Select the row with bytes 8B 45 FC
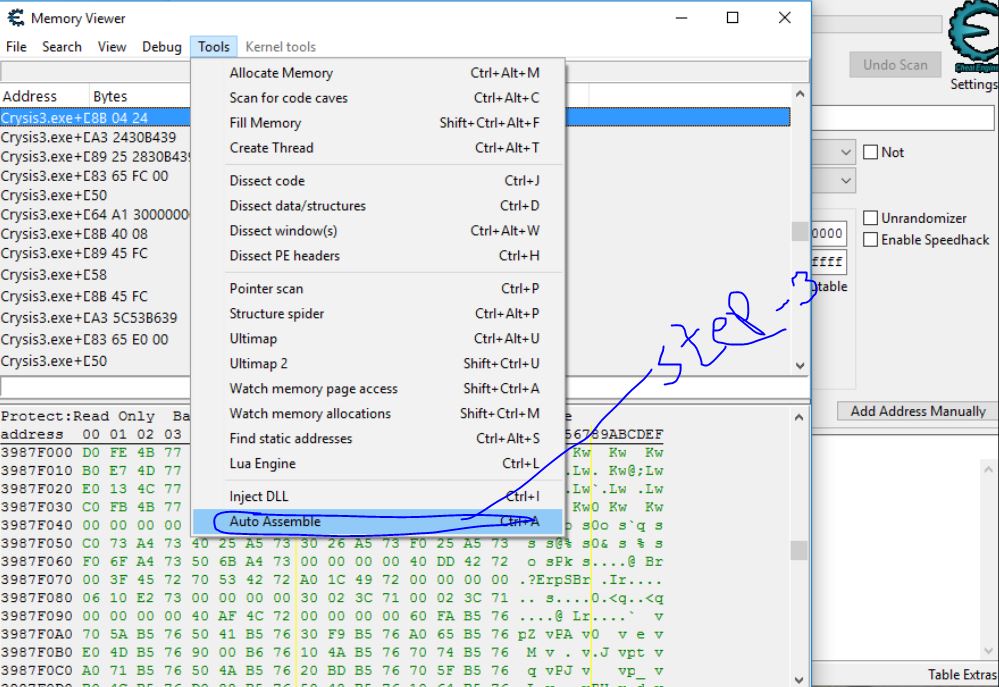 coord(95,296)
